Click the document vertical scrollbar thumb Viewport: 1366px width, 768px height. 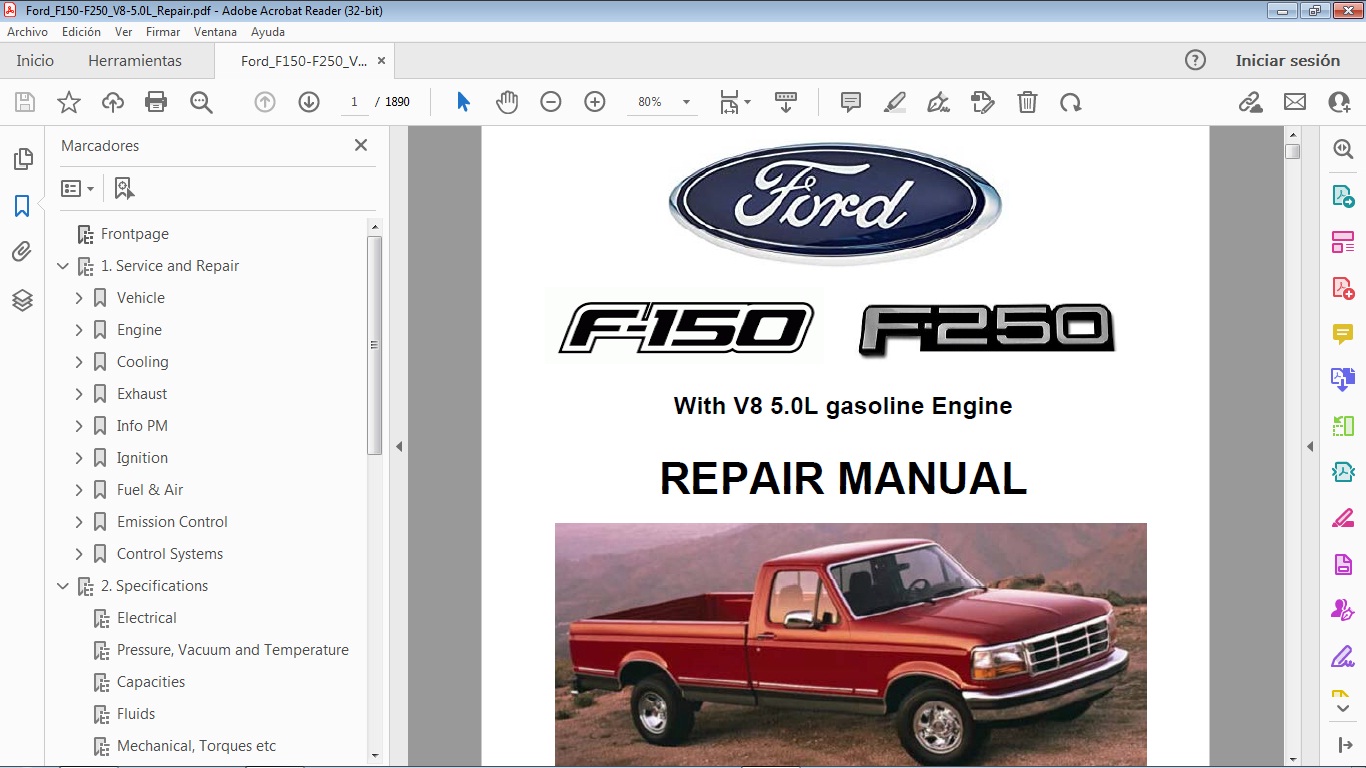[1293, 152]
